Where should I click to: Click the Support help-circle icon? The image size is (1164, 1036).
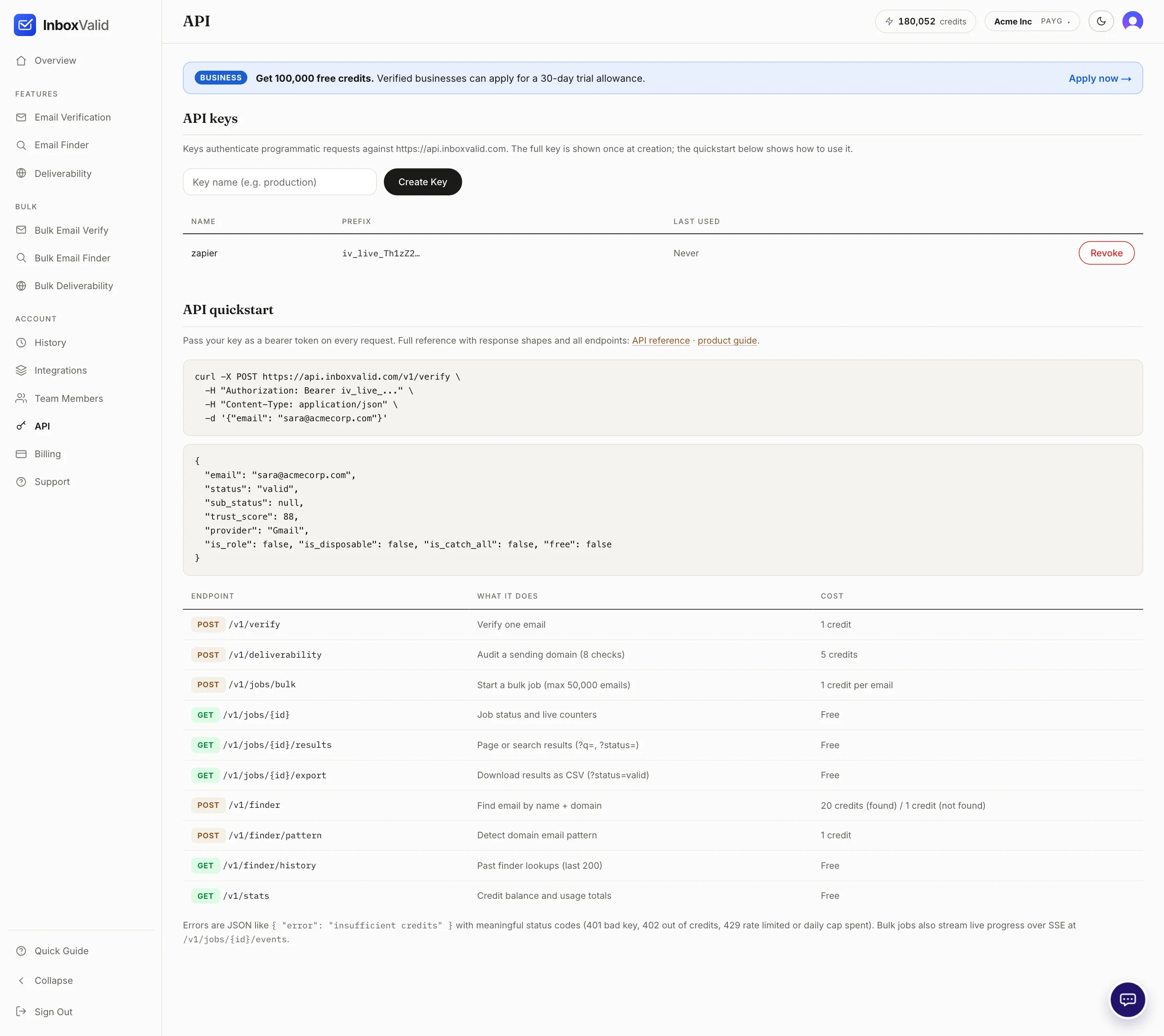[x=21, y=482]
